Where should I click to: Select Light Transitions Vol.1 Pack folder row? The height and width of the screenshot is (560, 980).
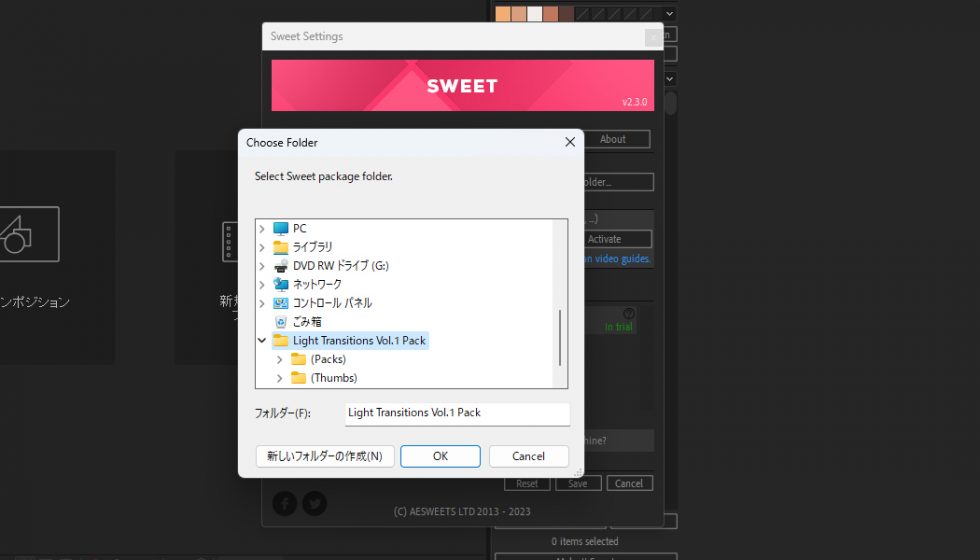click(x=359, y=341)
